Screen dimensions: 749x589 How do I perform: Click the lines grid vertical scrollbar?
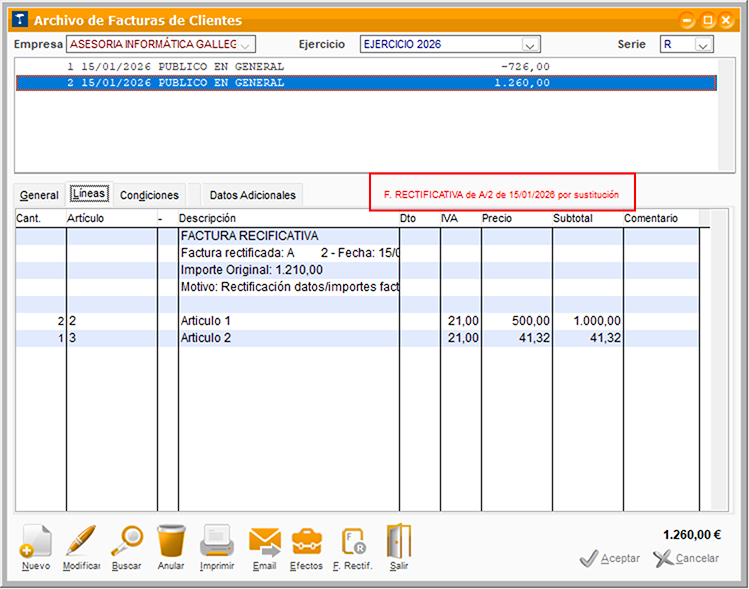click(x=719, y=361)
